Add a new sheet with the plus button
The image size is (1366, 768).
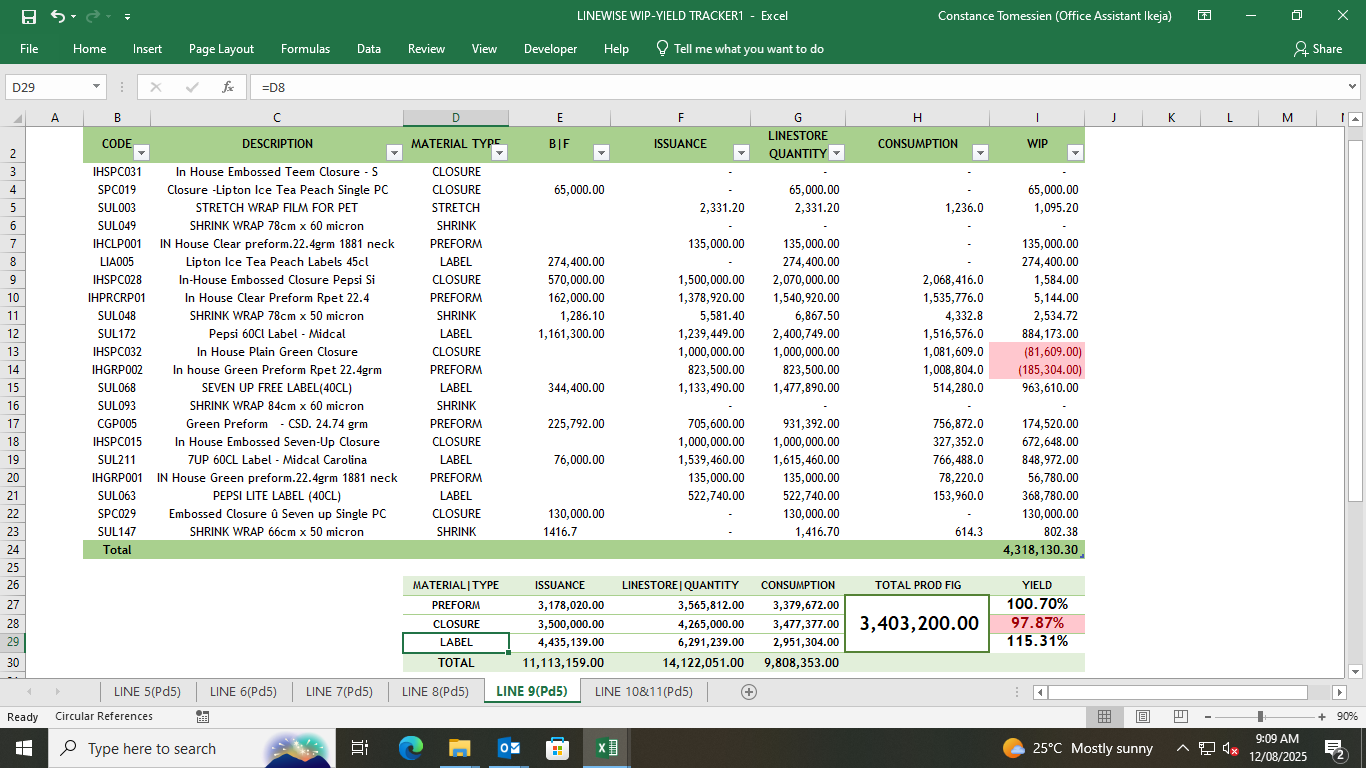tap(749, 690)
